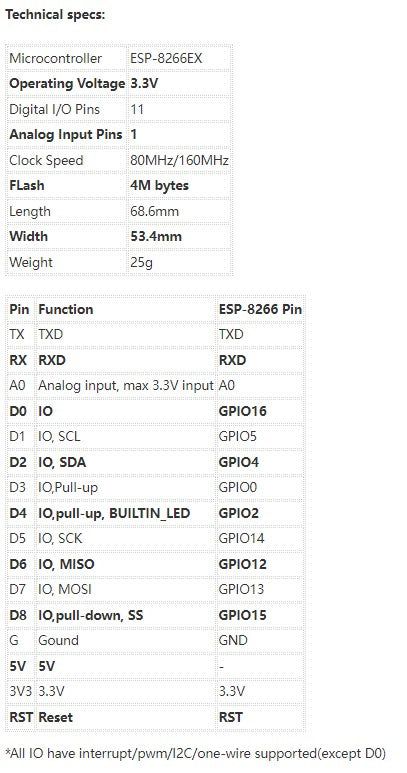Click the 53.4mm width value
Image resolution: width=407 pixels, height=773 pixels.
point(156,236)
